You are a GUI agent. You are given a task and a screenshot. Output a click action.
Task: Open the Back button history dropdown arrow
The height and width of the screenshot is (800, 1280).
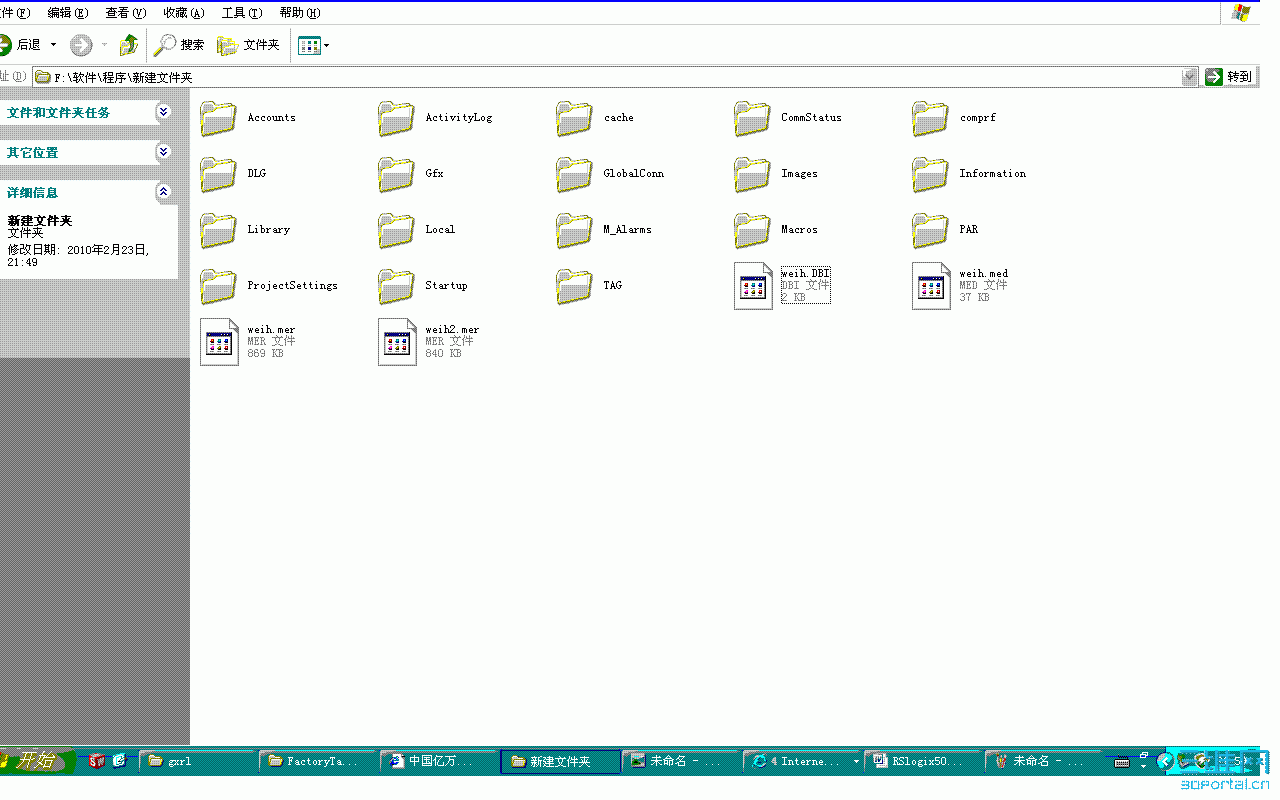point(54,45)
